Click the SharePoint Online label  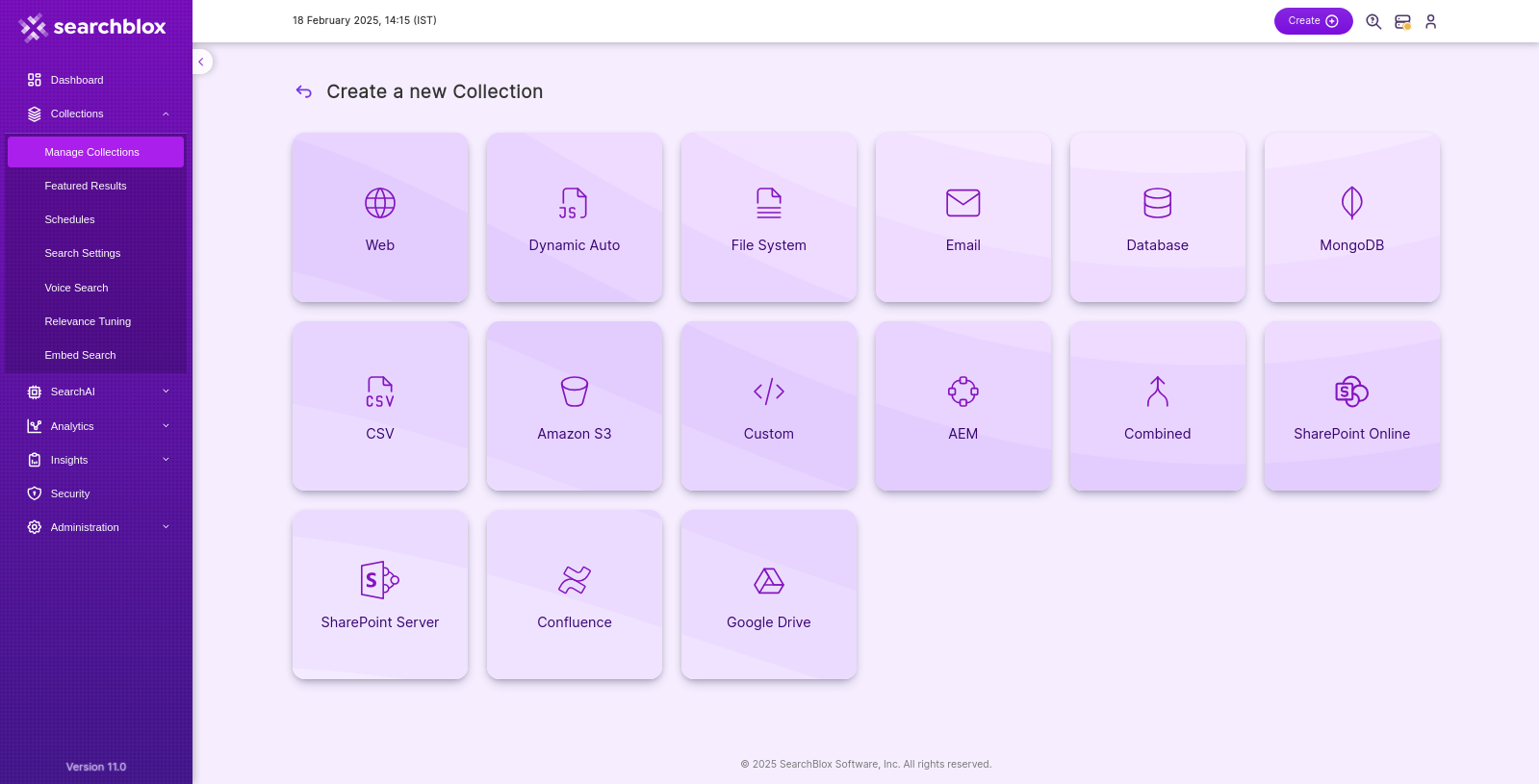[1352, 434]
